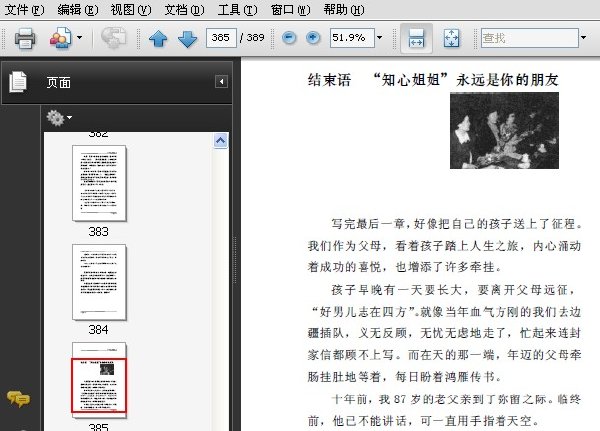Viewport: 600px width, 431px height.
Task: Click the Print icon in toolbar
Action: (25, 38)
